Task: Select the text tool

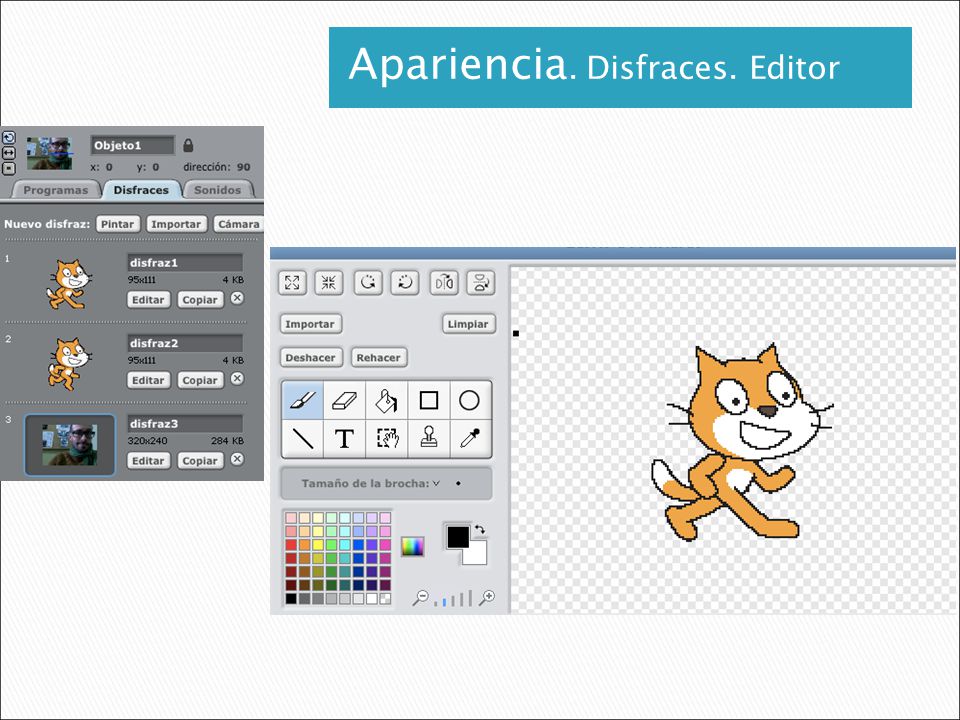Action: point(344,438)
